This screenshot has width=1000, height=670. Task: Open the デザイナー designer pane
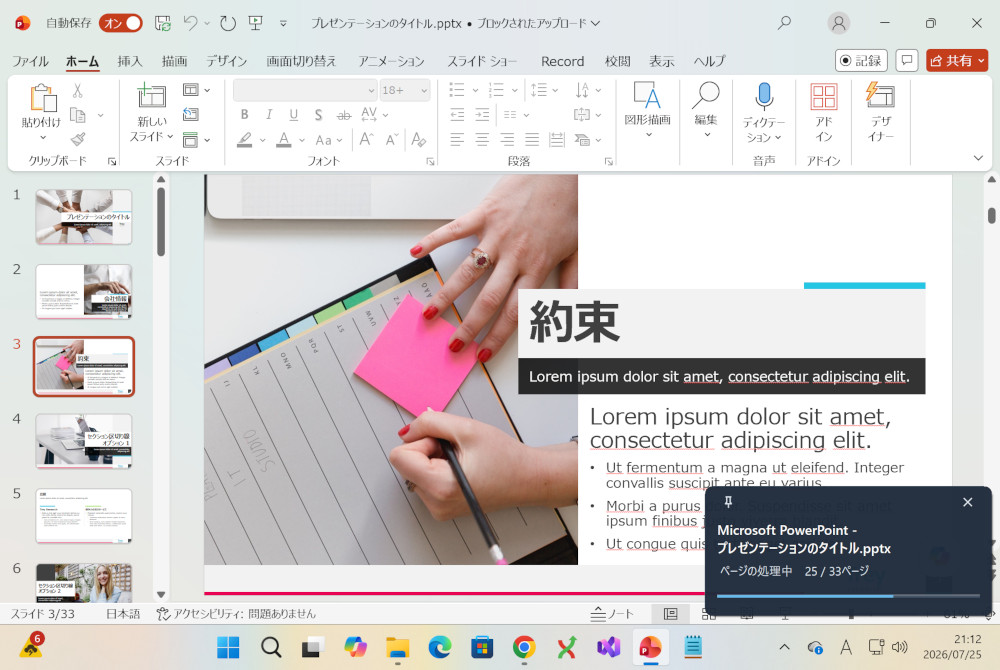[x=881, y=113]
